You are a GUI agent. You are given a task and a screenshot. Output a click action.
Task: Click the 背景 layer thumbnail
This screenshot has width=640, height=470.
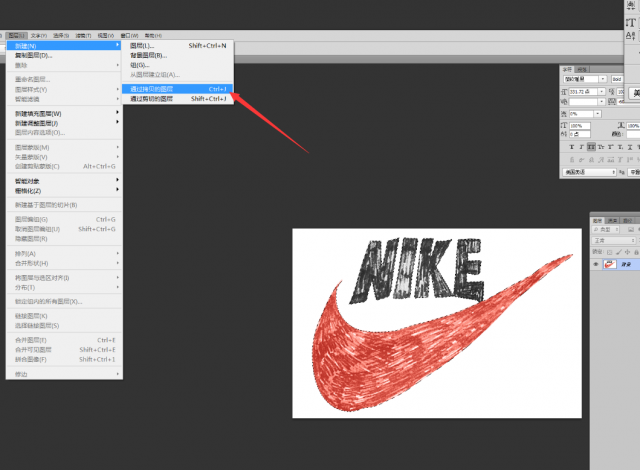610,264
